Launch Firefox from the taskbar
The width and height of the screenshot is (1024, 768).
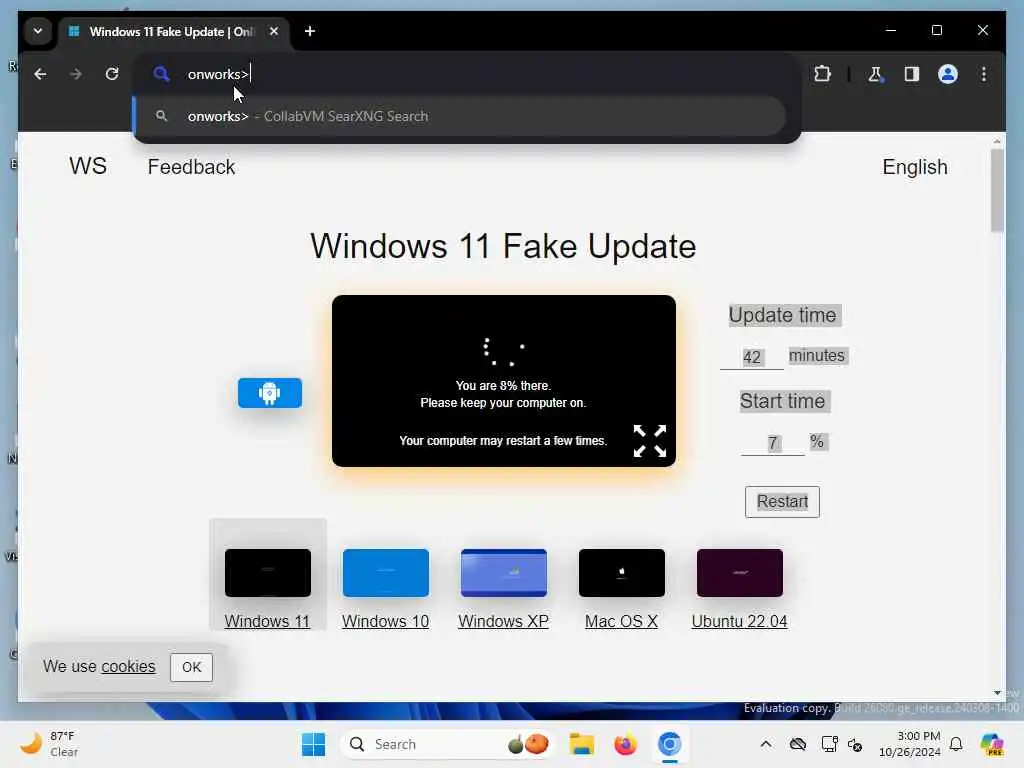point(626,744)
